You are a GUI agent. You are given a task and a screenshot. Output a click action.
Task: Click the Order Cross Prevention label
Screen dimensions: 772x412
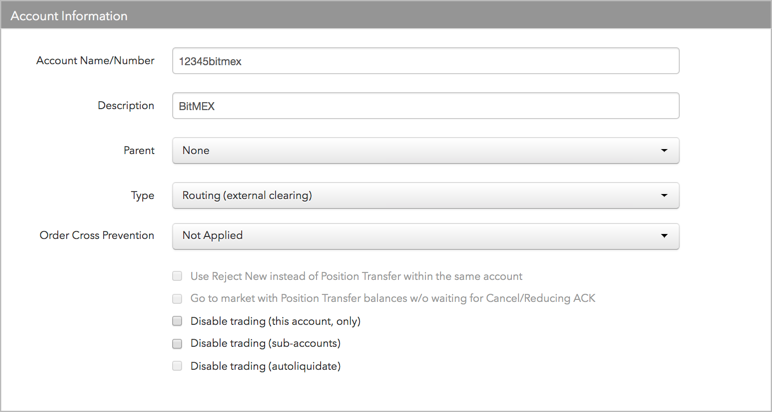(97, 235)
